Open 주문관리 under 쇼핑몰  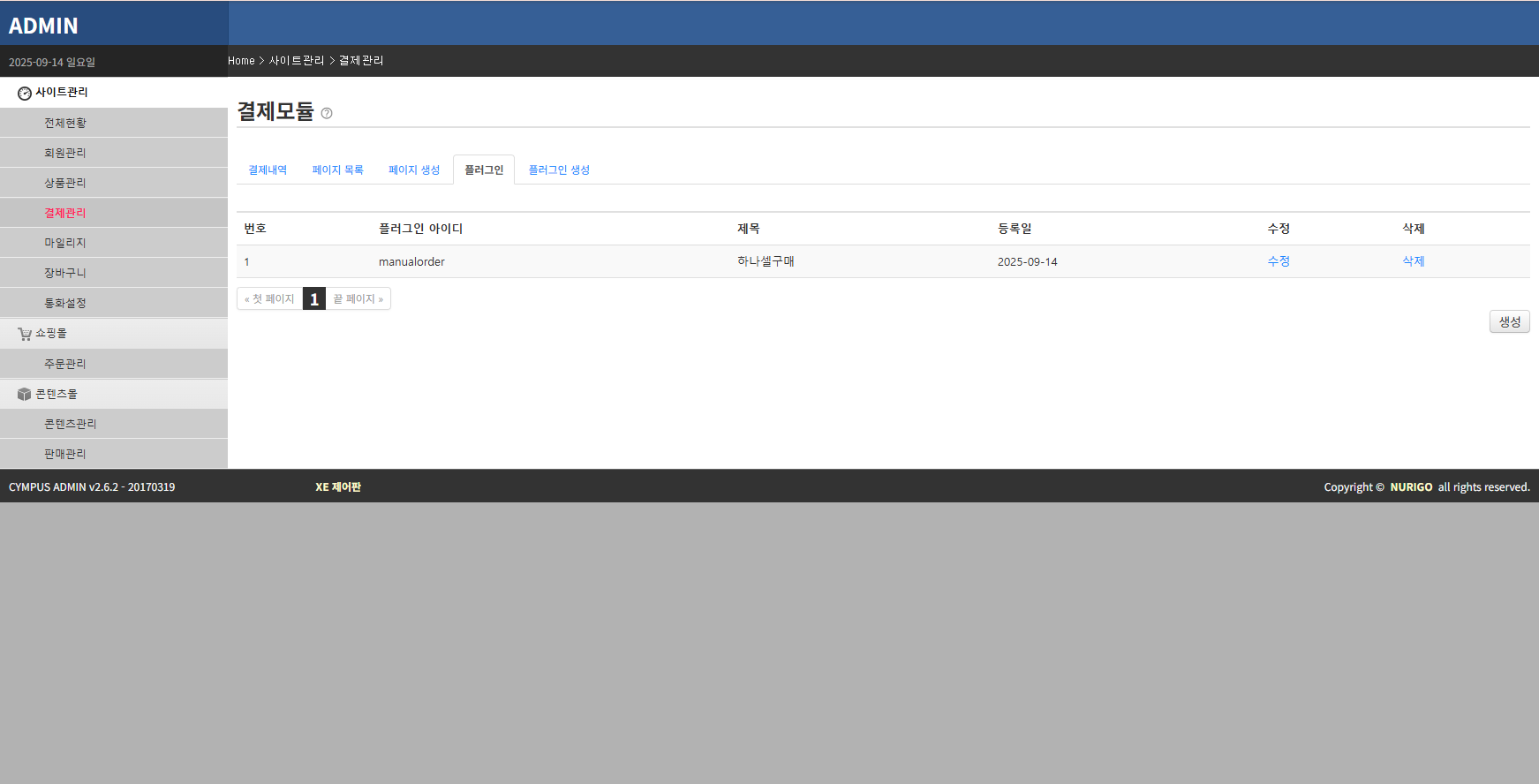pyautogui.click(x=114, y=364)
